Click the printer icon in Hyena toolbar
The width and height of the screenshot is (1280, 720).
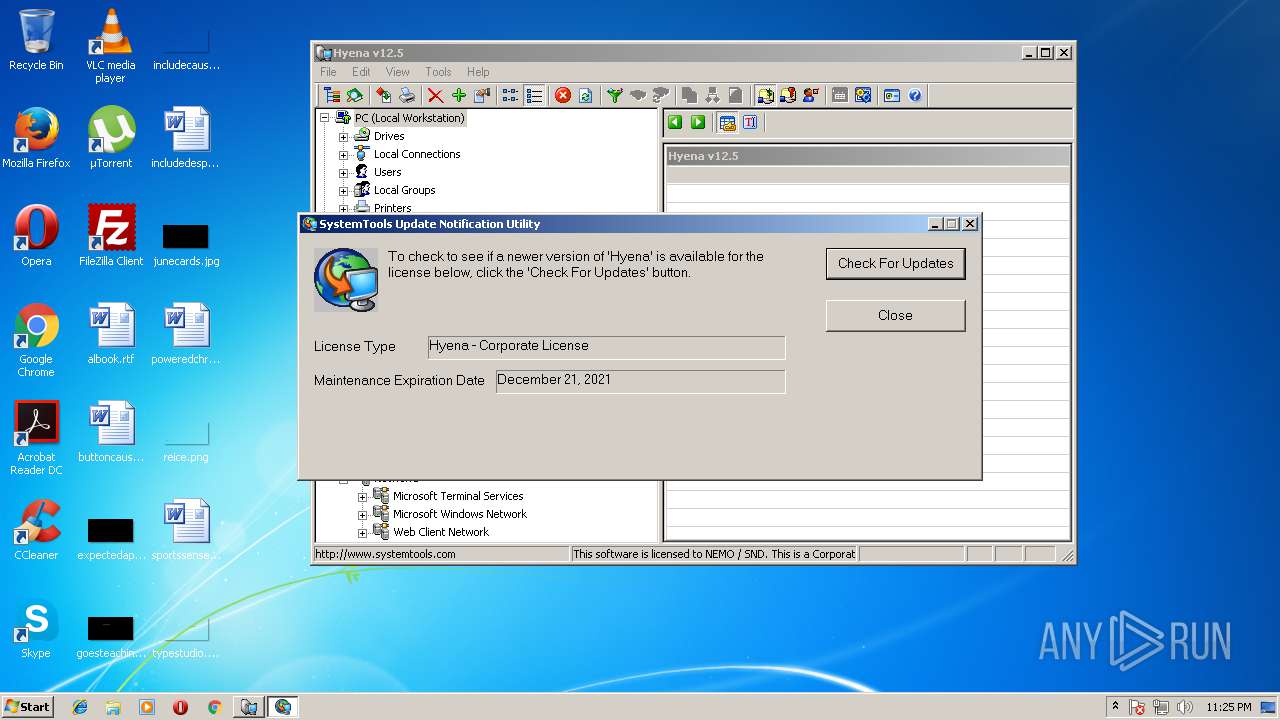[x=407, y=95]
